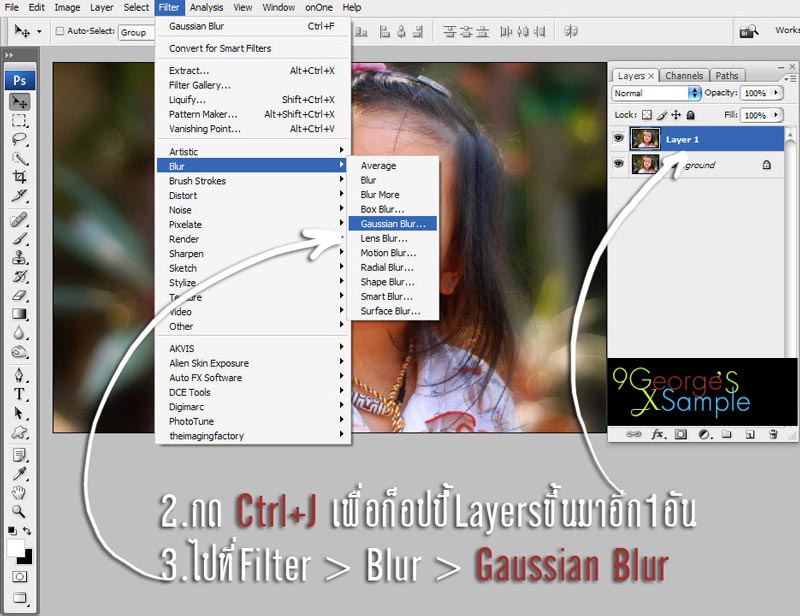Open the Layers panel options menu
Screen dimensions: 800x616
(x=790, y=78)
